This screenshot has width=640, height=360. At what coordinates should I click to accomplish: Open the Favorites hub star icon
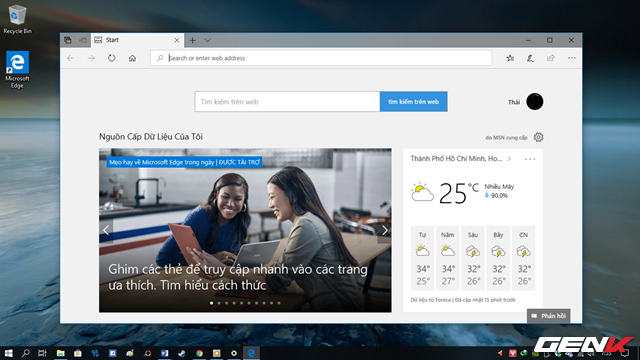pos(510,58)
